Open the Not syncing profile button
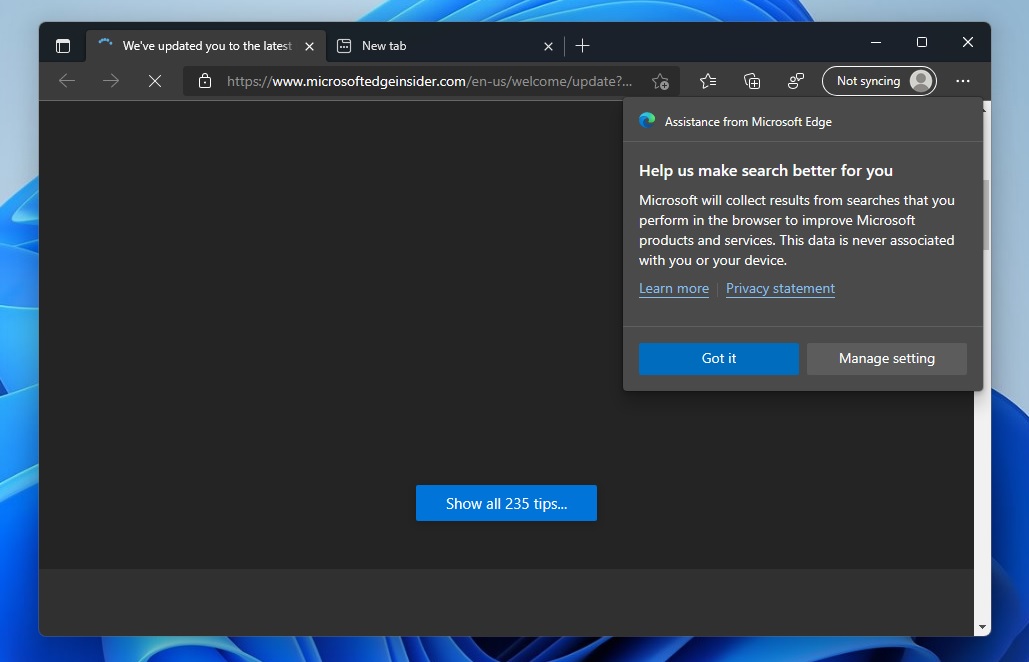1029x662 pixels. pos(879,81)
